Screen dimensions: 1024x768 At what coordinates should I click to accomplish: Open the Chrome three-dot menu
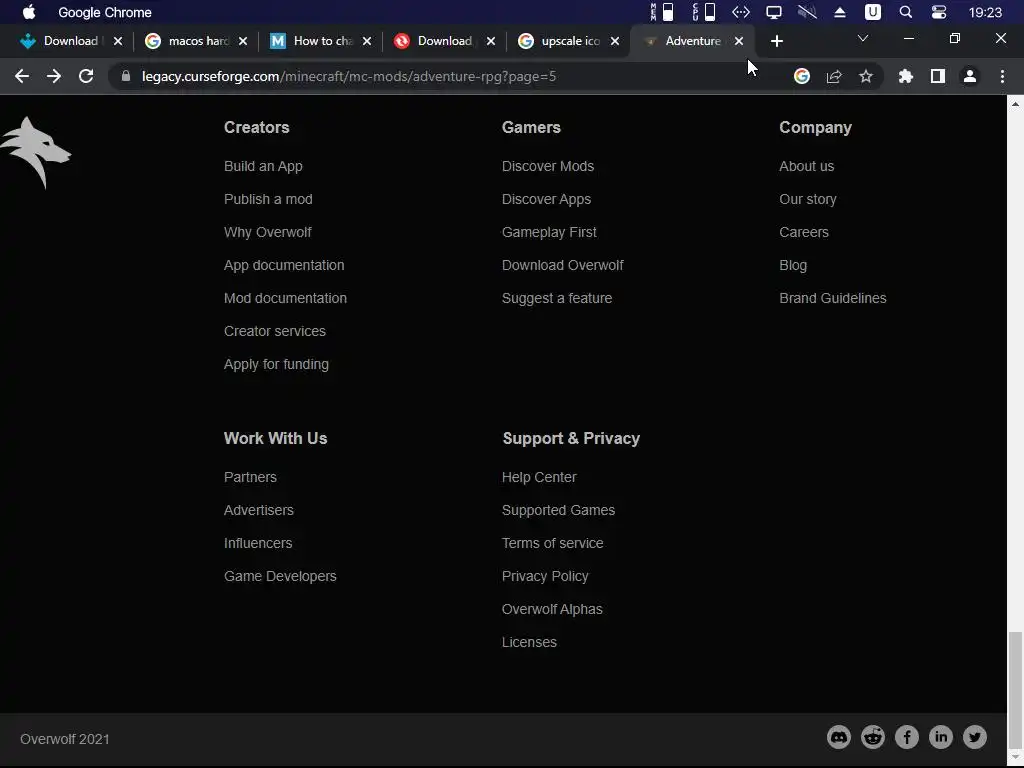1002,76
